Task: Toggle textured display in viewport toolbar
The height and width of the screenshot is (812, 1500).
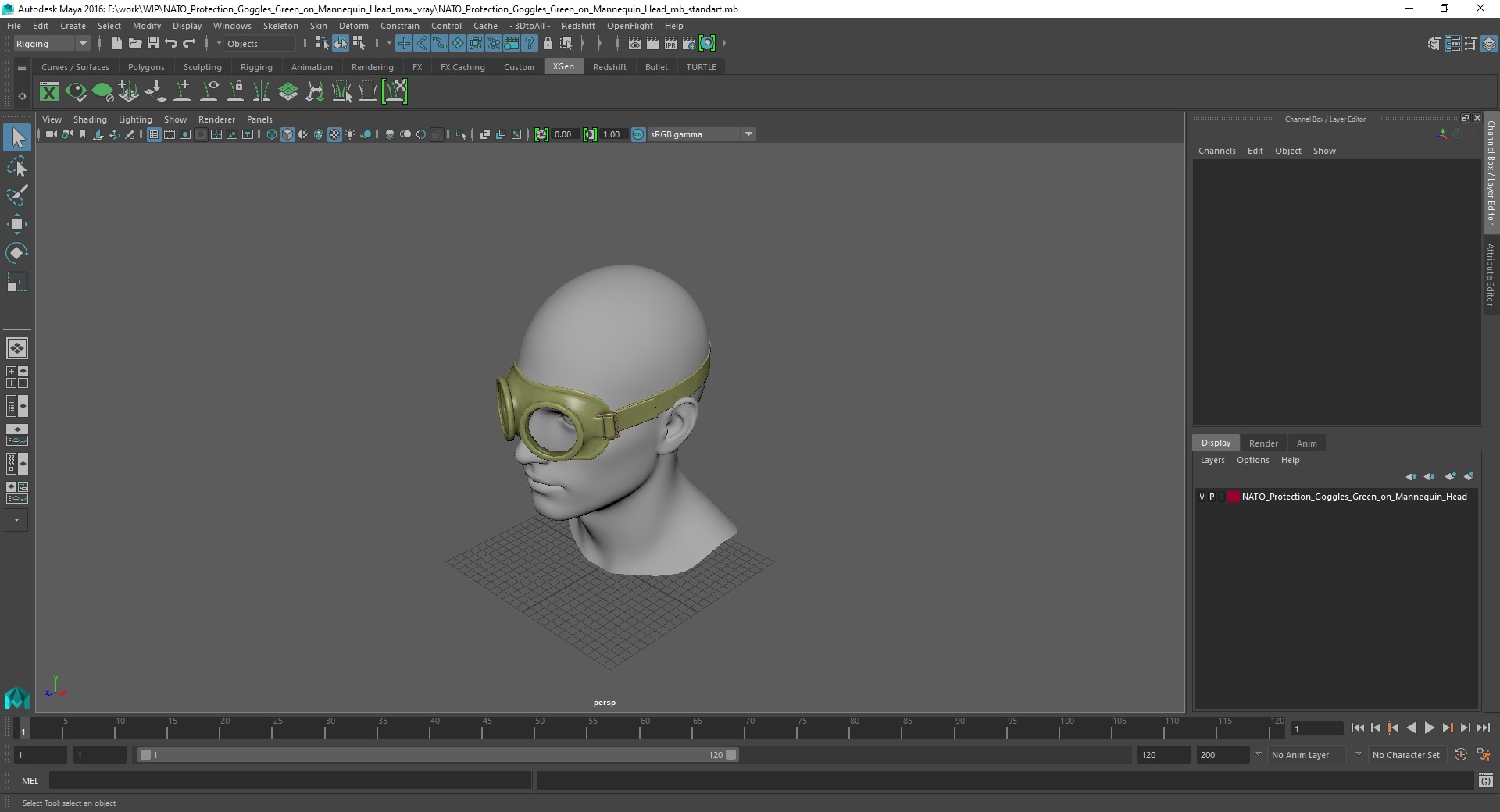Action: click(334, 134)
